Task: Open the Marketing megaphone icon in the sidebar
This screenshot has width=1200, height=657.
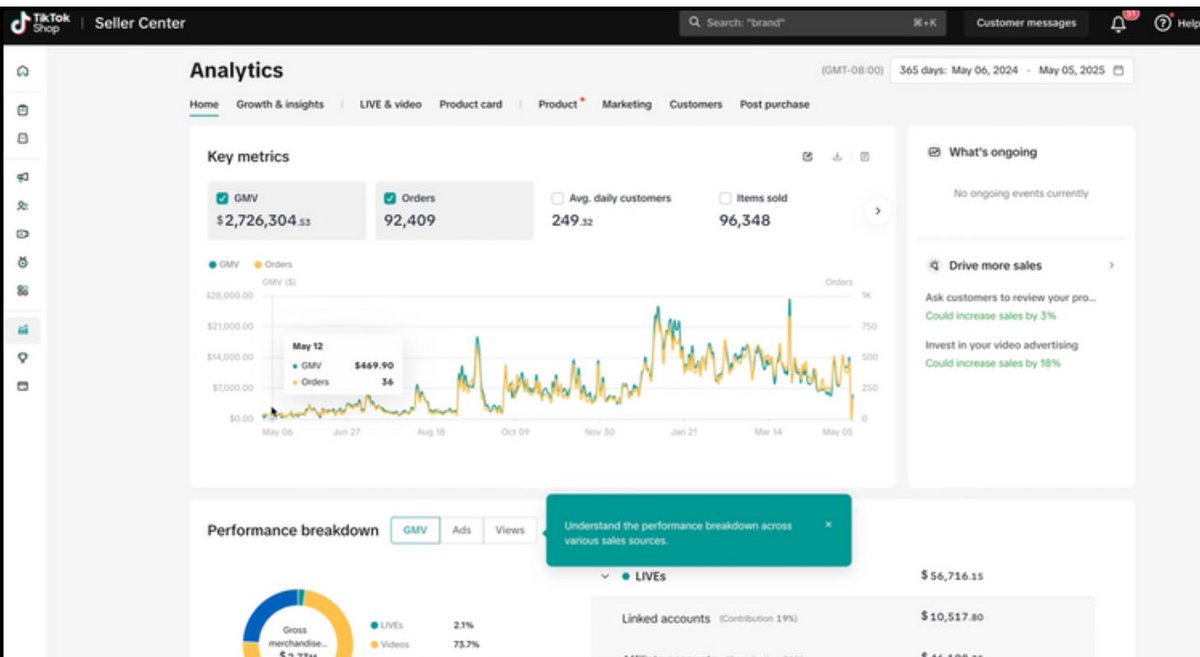Action: [x=23, y=177]
